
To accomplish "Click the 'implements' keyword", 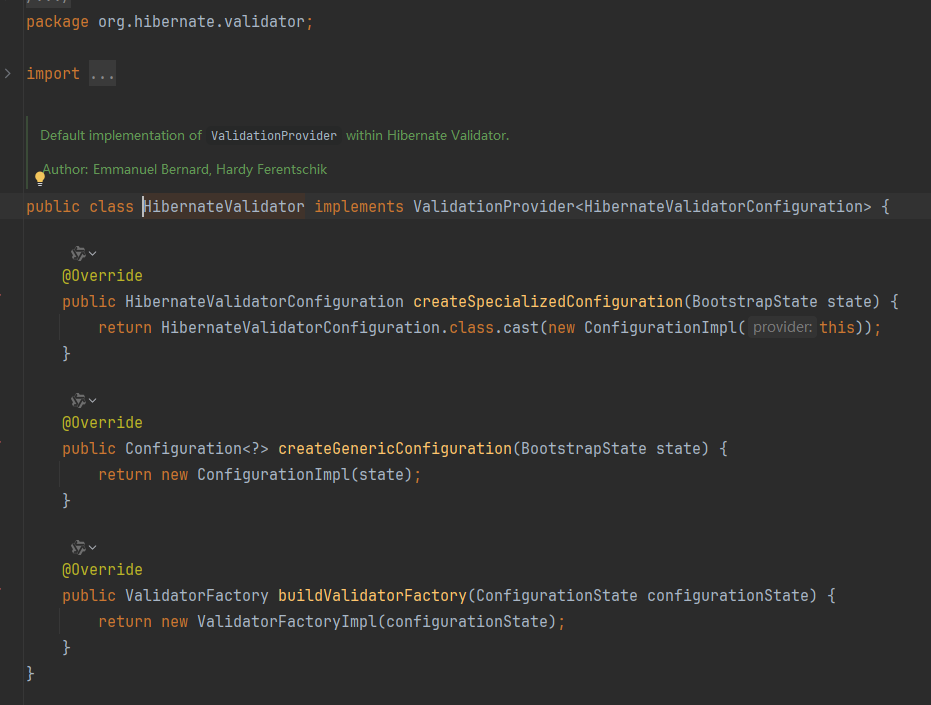I will tap(359, 207).
